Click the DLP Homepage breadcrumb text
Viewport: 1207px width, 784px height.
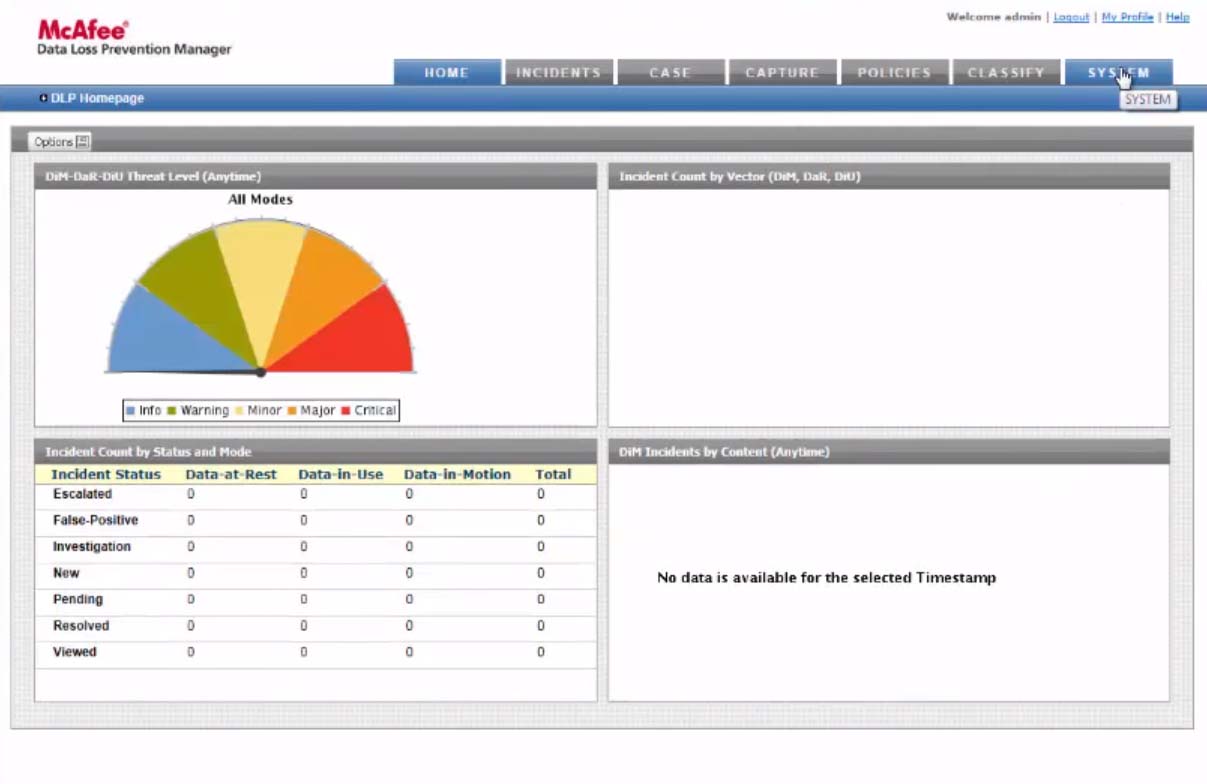97,98
